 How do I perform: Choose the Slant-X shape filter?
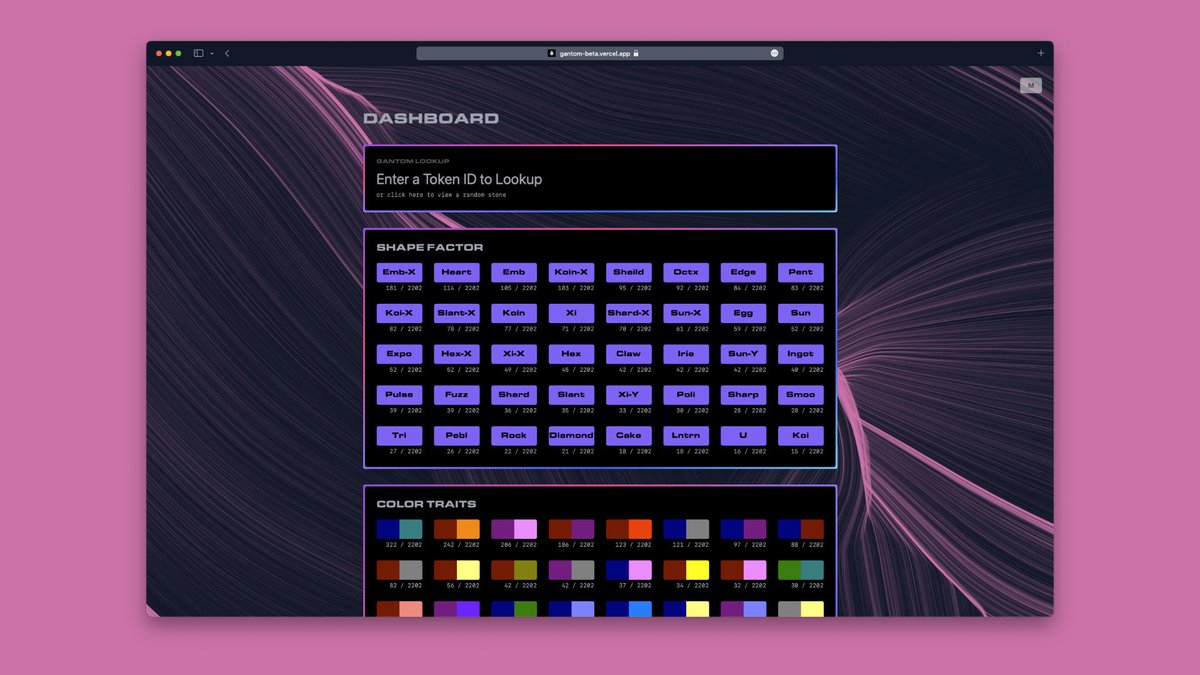(x=456, y=313)
